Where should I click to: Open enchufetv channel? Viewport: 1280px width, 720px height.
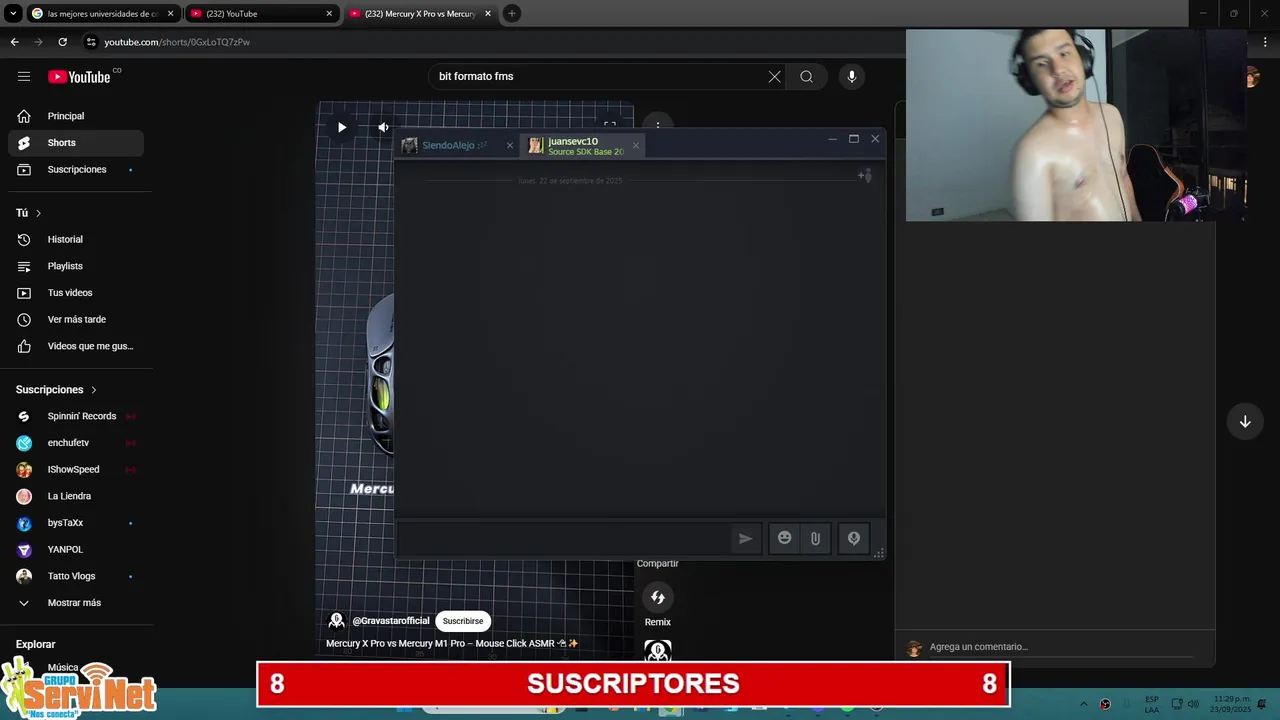pos(76,443)
